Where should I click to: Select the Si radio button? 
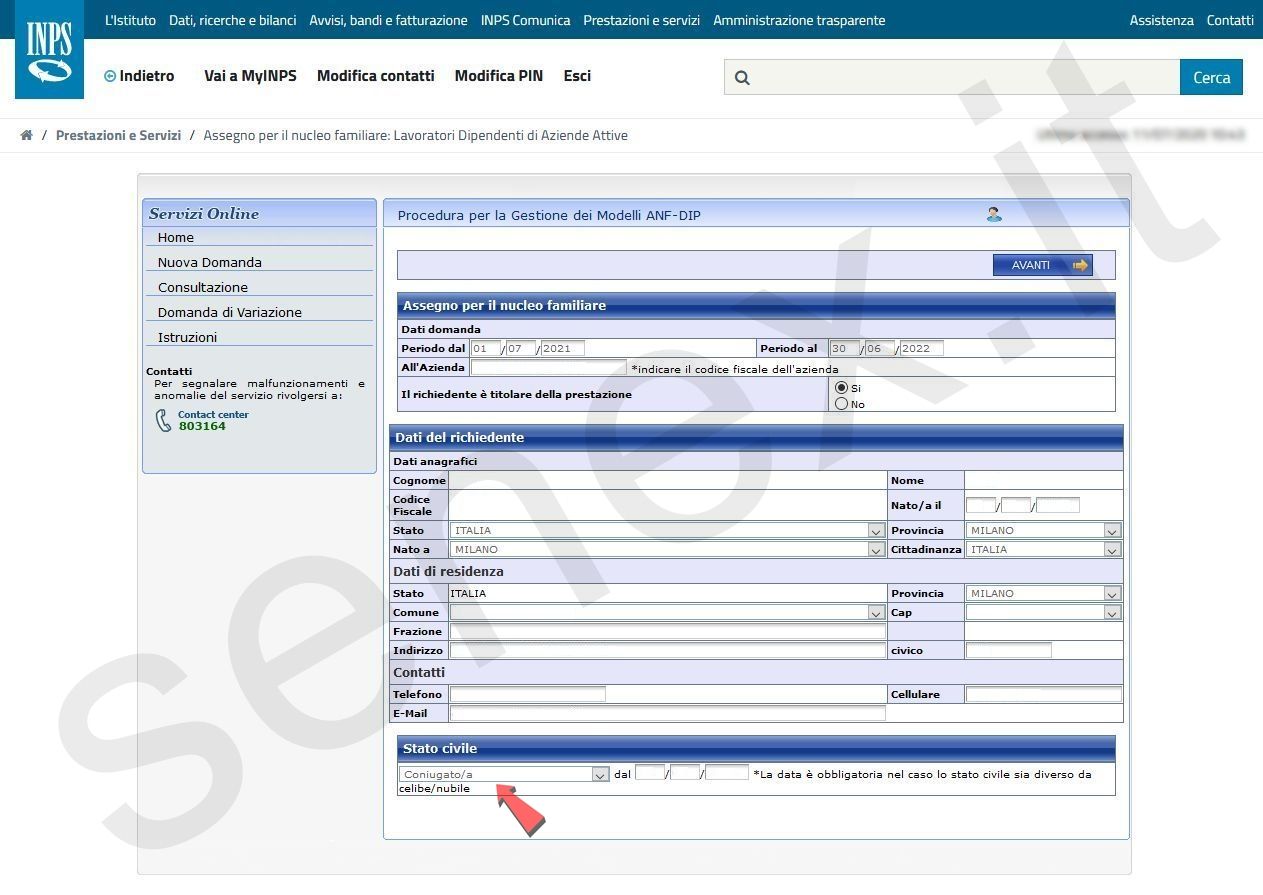[x=841, y=387]
